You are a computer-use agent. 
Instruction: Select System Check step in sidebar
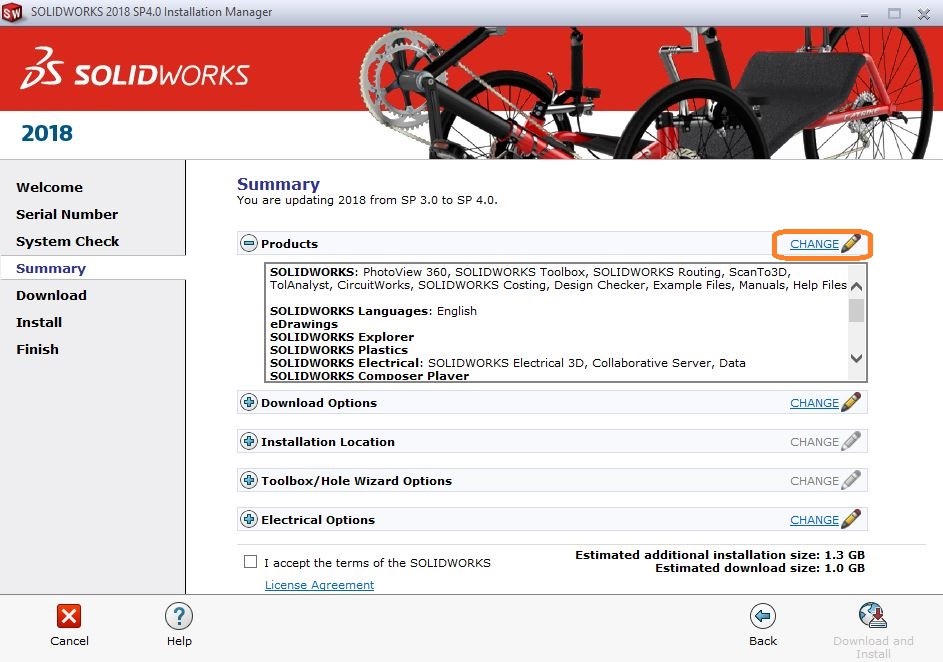(x=67, y=241)
